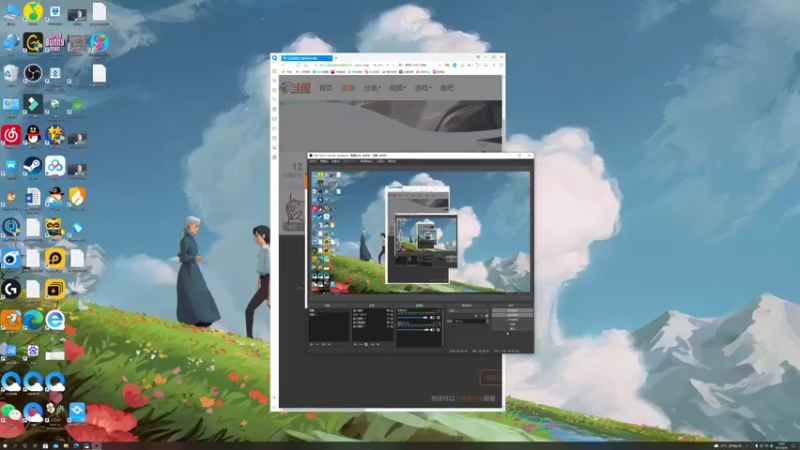This screenshot has height=450, width=800.
Task: Open the OBS 文件 menu
Action: point(313,161)
